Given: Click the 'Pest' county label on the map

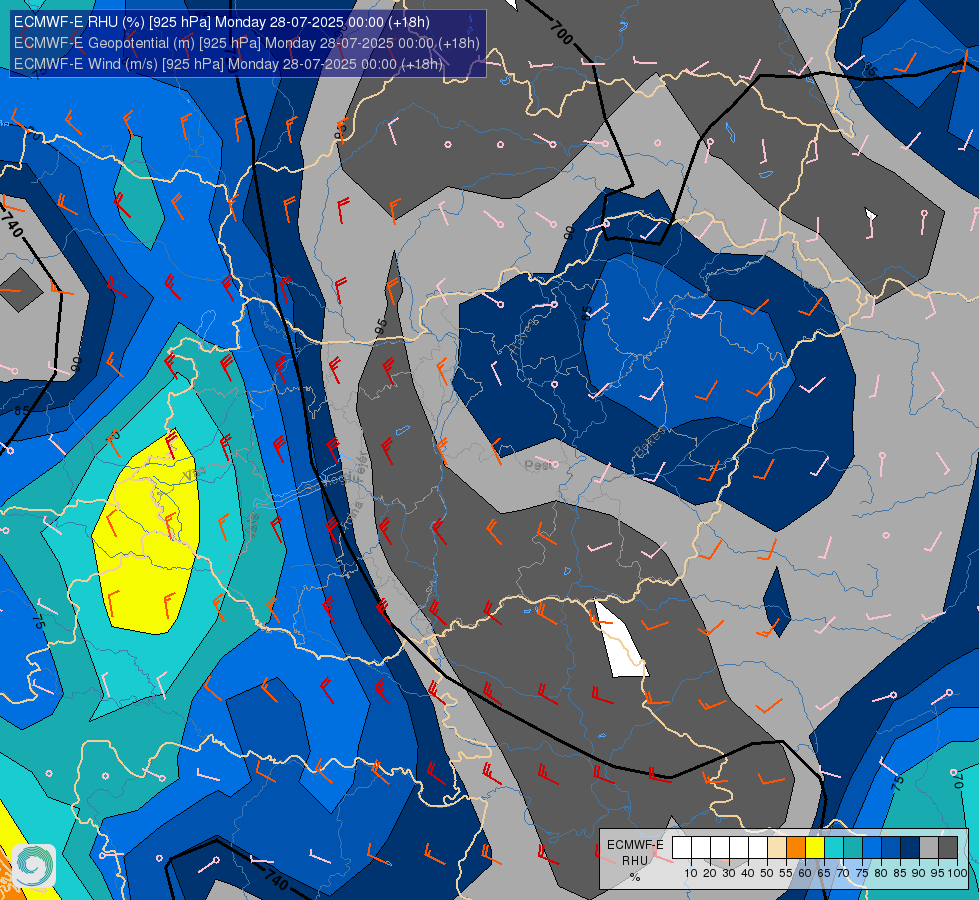Looking at the screenshot, I should [x=538, y=465].
